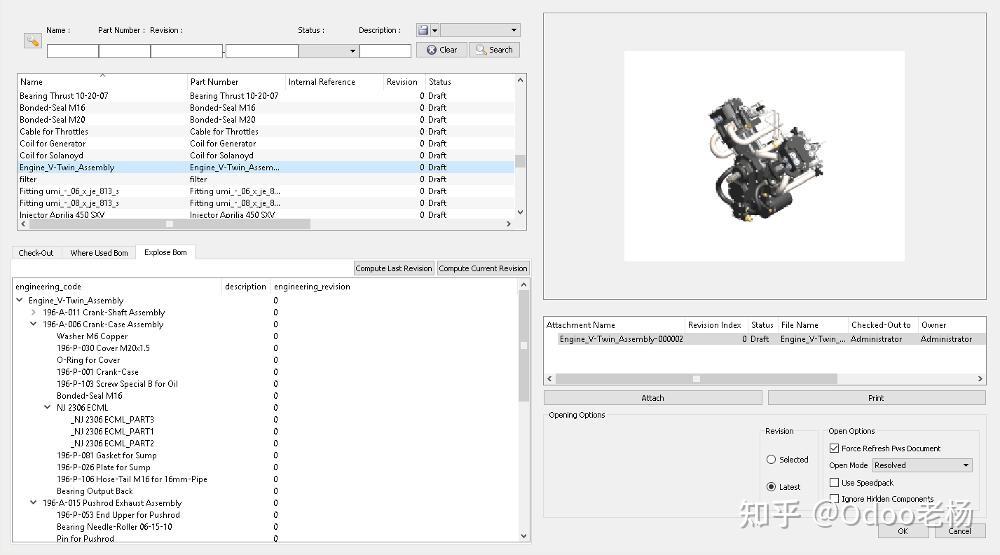Switch to Check-Out tab

click(36, 253)
